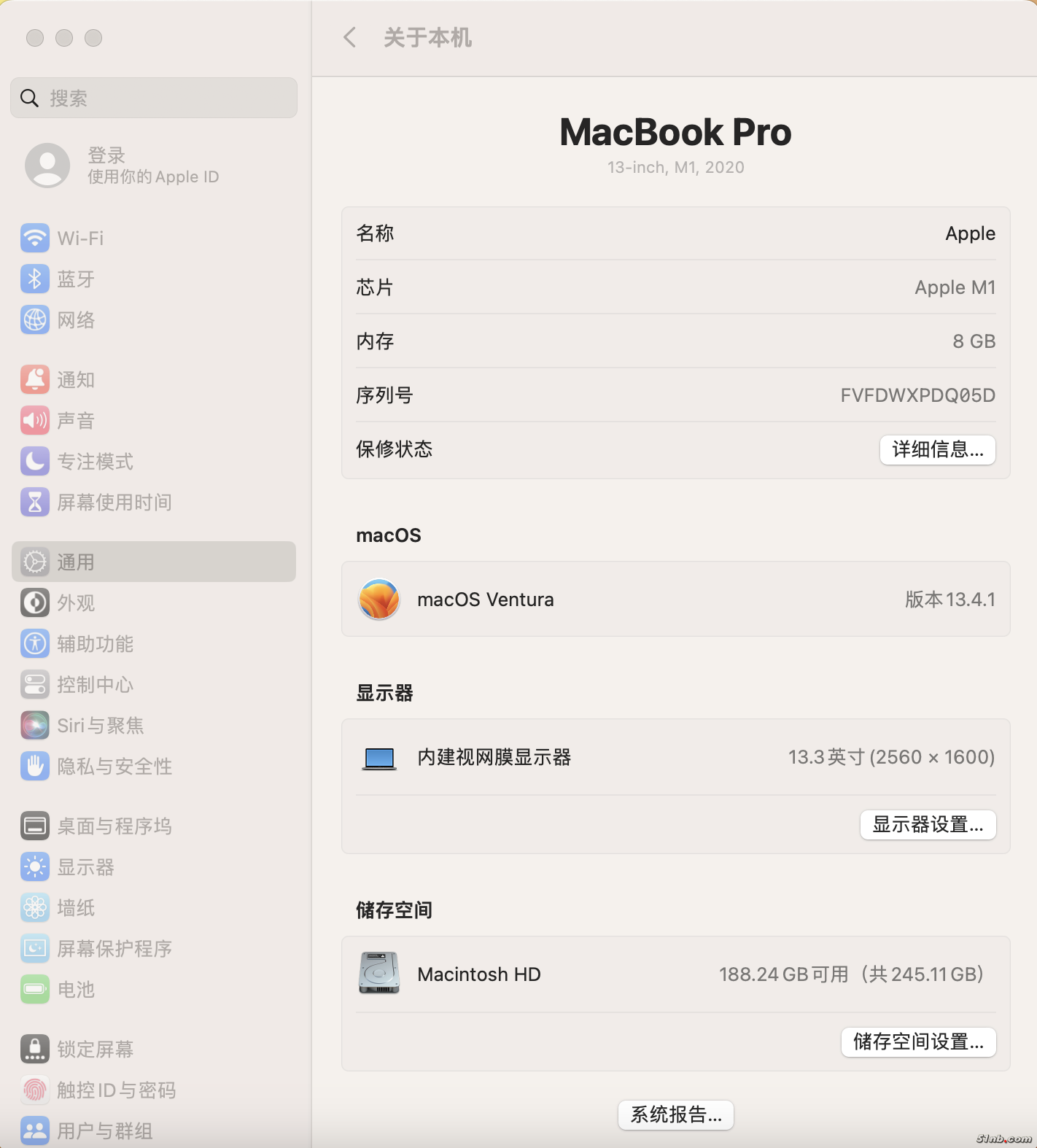Click the macOS Ventura logo icon
The height and width of the screenshot is (1148, 1037).
coord(379,600)
